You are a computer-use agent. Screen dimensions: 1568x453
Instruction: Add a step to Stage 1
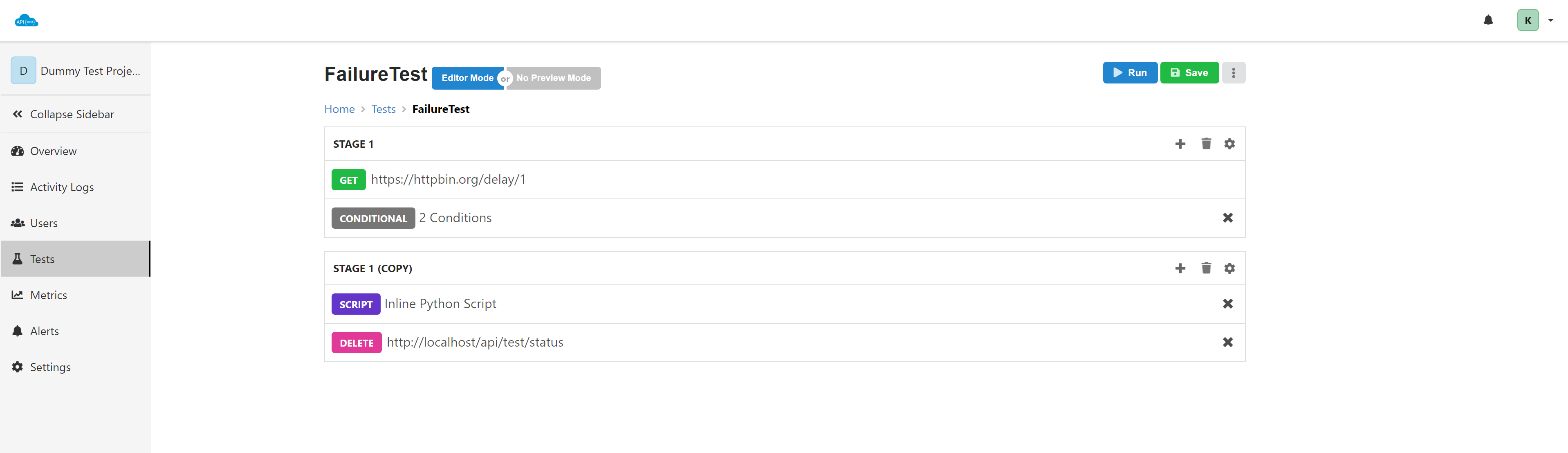[1180, 144]
